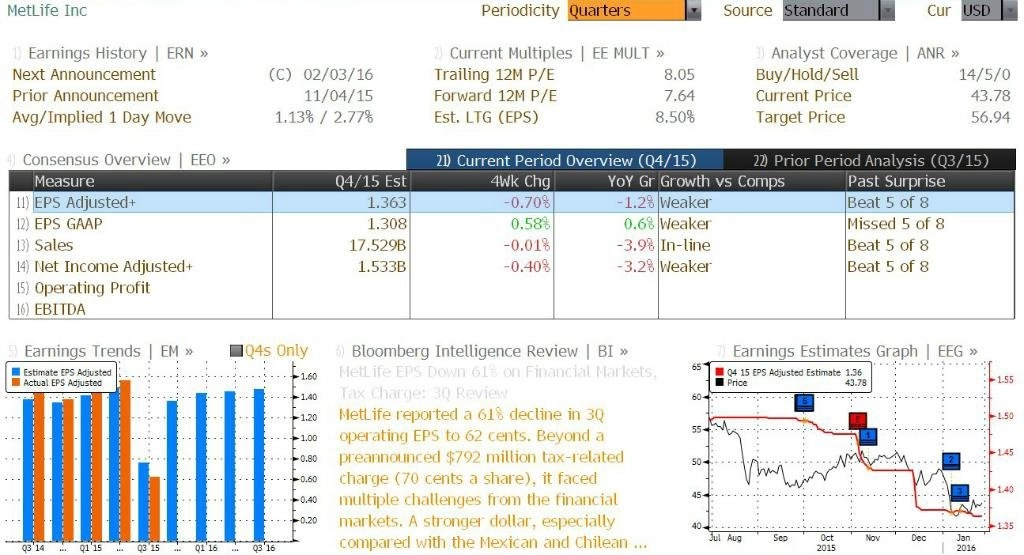Click the red E earnings marker
1024x555 pixels.
[857, 420]
